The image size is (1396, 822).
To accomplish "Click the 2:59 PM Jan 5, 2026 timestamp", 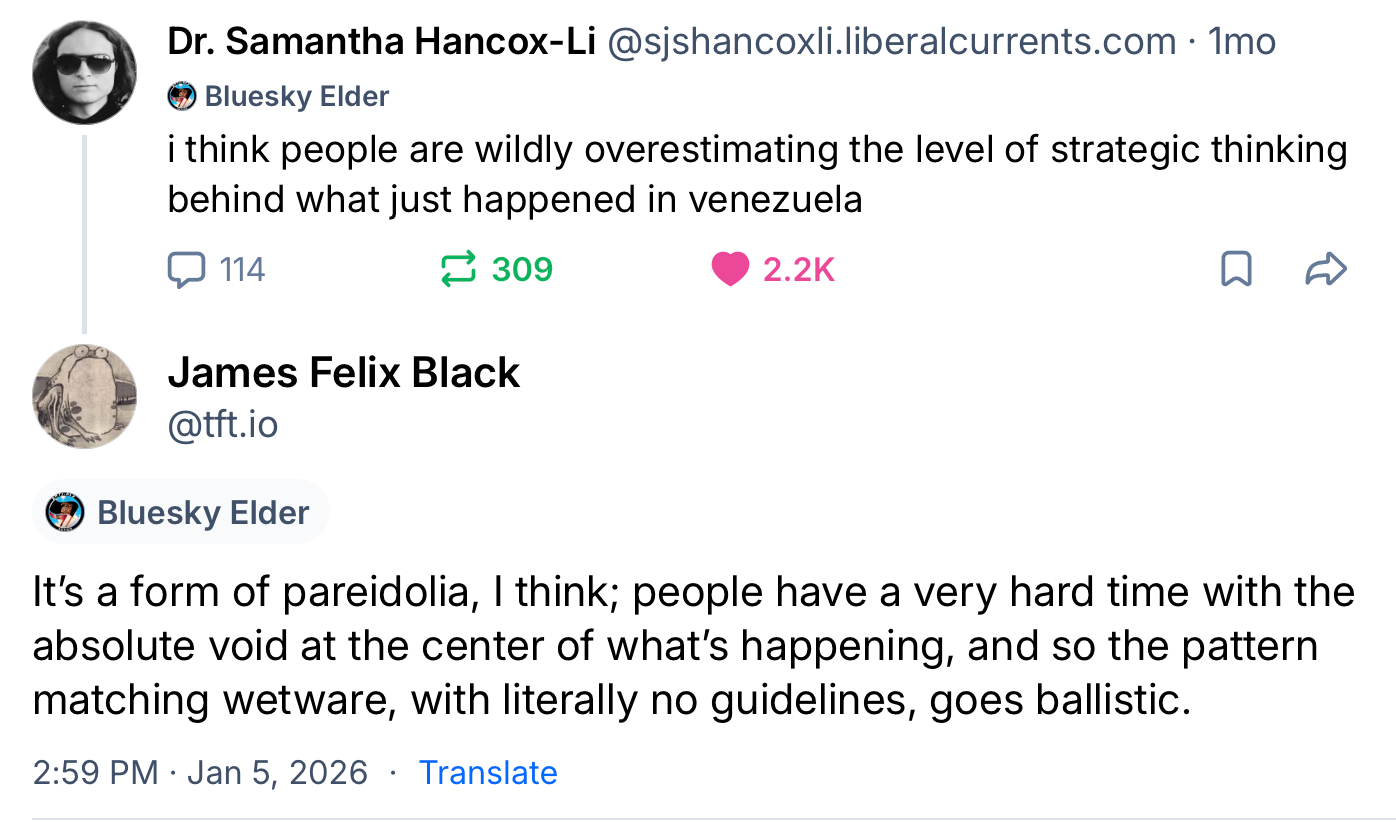I will pyautogui.click(x=200, y=772).
